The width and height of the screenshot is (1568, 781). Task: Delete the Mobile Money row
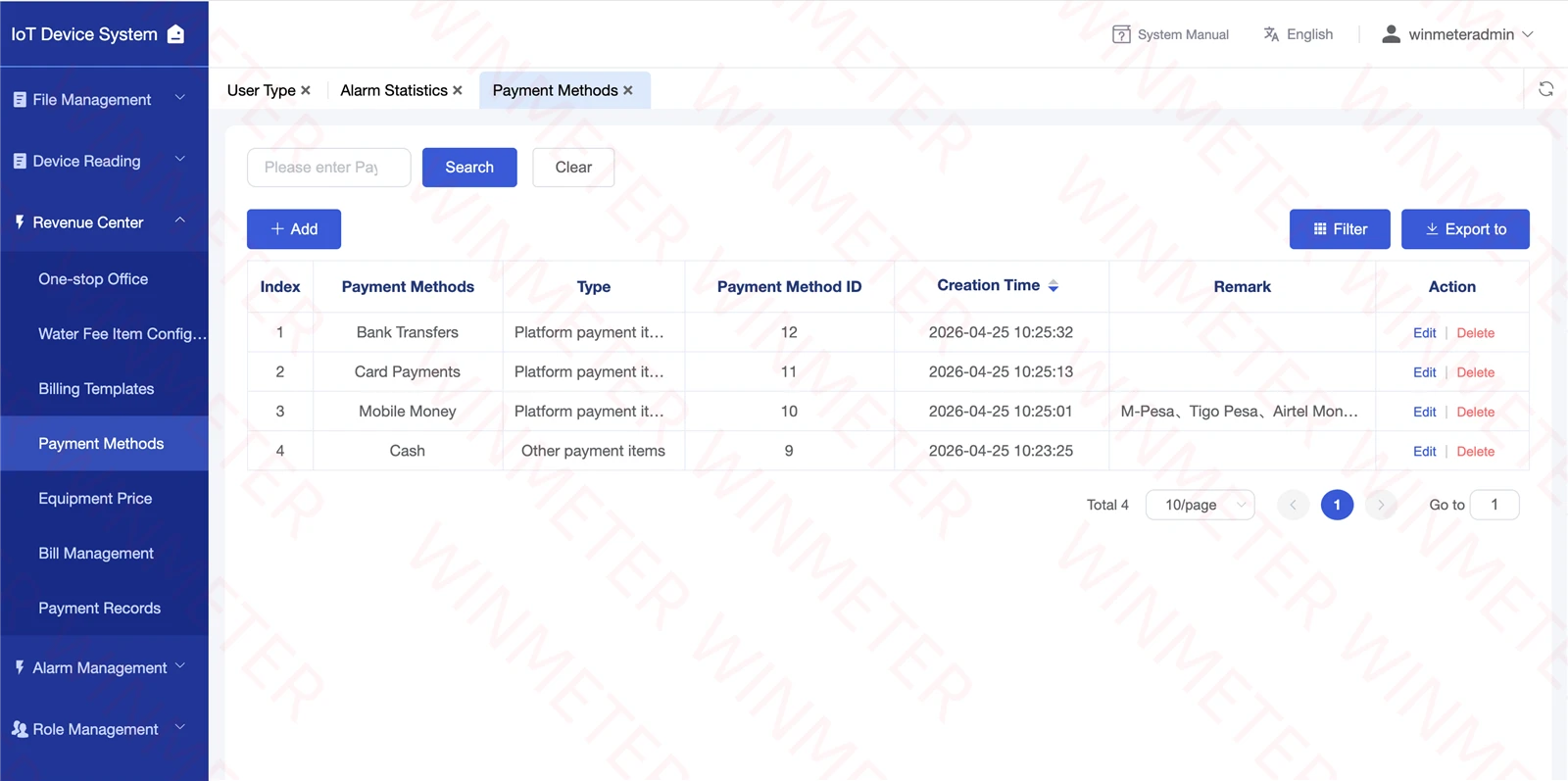[x=1475, y=413]
